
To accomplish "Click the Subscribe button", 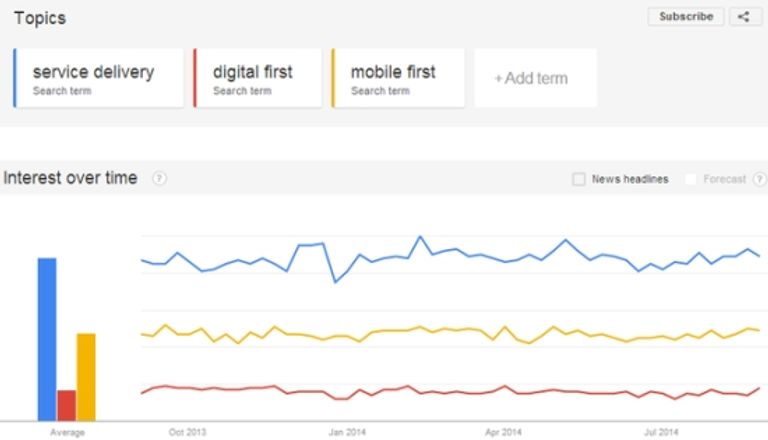I will pyautogui.click(x=686, y=17).
